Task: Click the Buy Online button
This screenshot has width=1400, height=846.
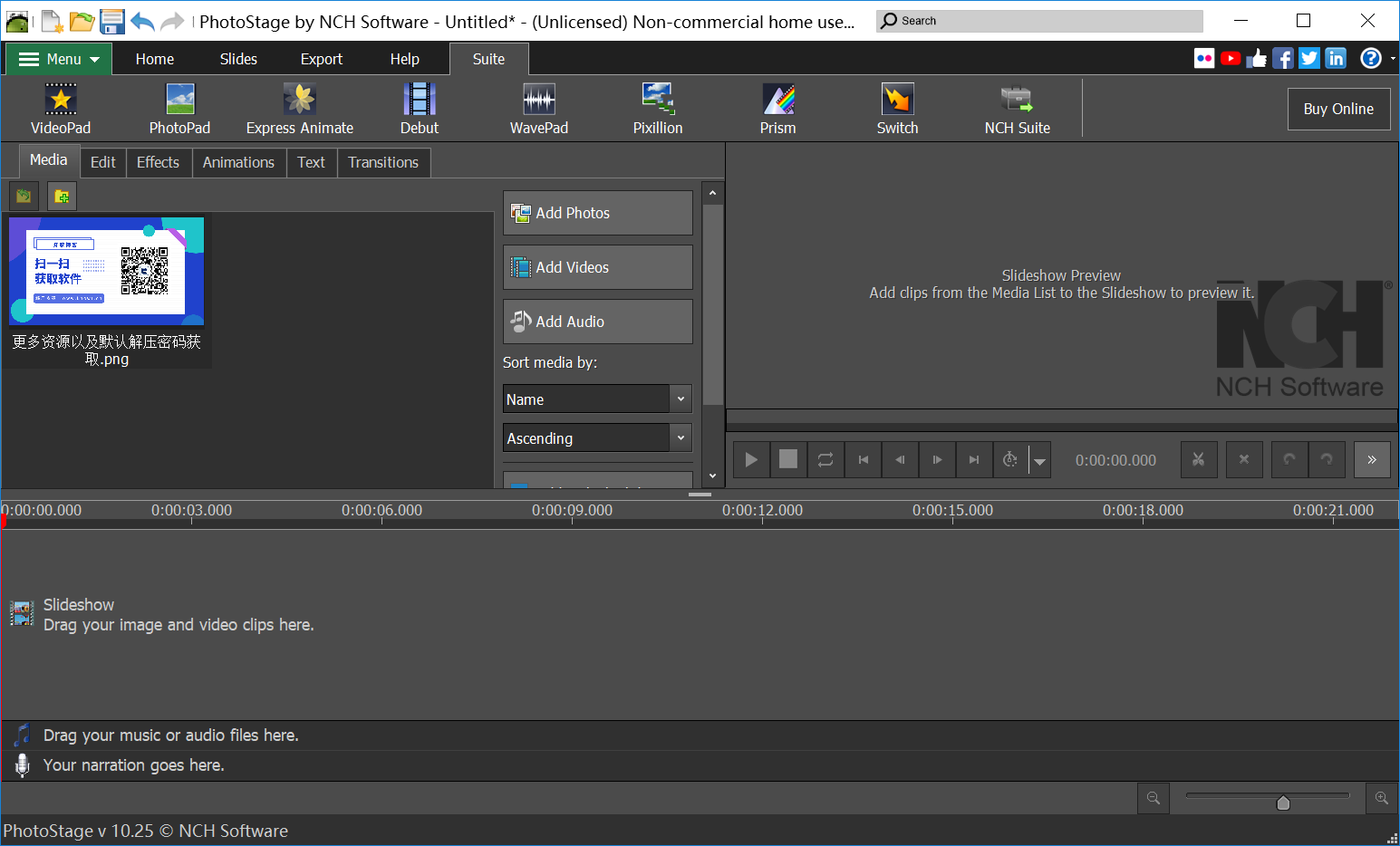Action: pyautogui.click(x=1339, y=109)
